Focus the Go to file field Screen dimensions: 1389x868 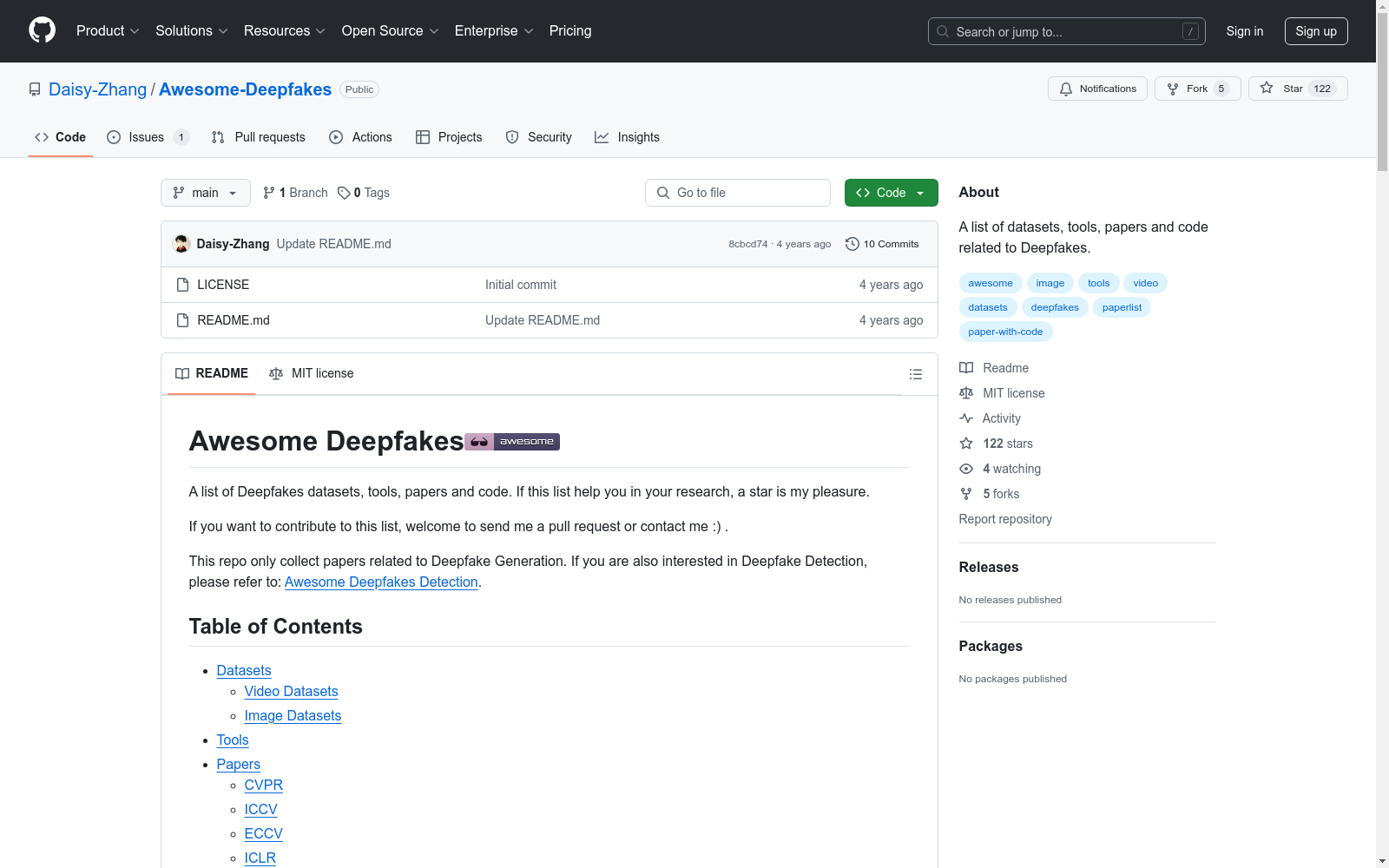pos(738,193)
